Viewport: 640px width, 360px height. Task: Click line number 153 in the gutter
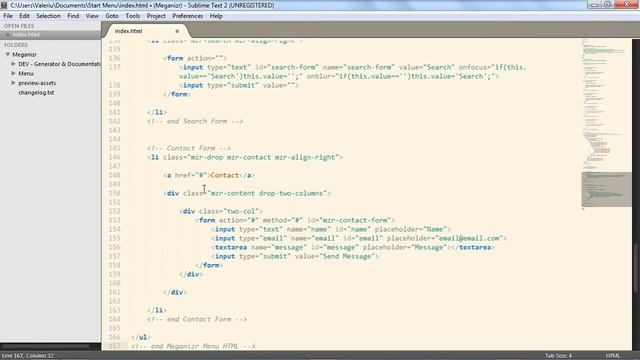[114, 220]
